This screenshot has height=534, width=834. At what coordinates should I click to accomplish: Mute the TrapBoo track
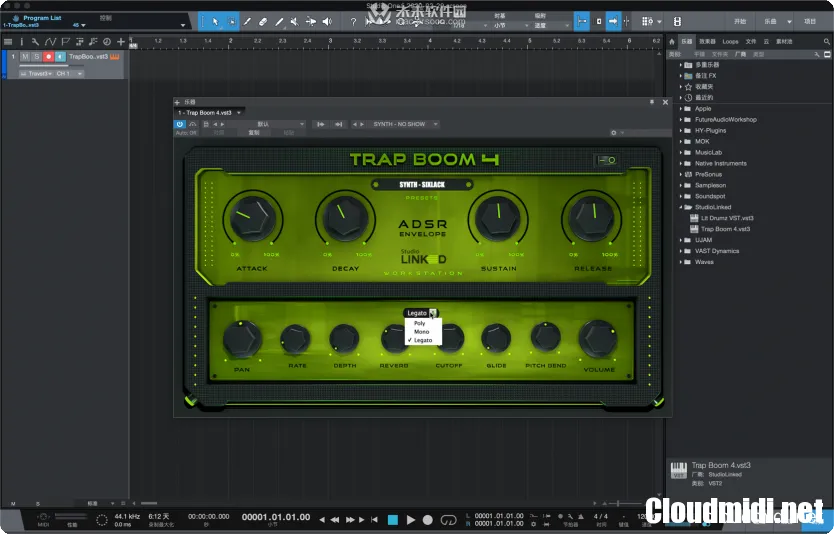(24, 57)
